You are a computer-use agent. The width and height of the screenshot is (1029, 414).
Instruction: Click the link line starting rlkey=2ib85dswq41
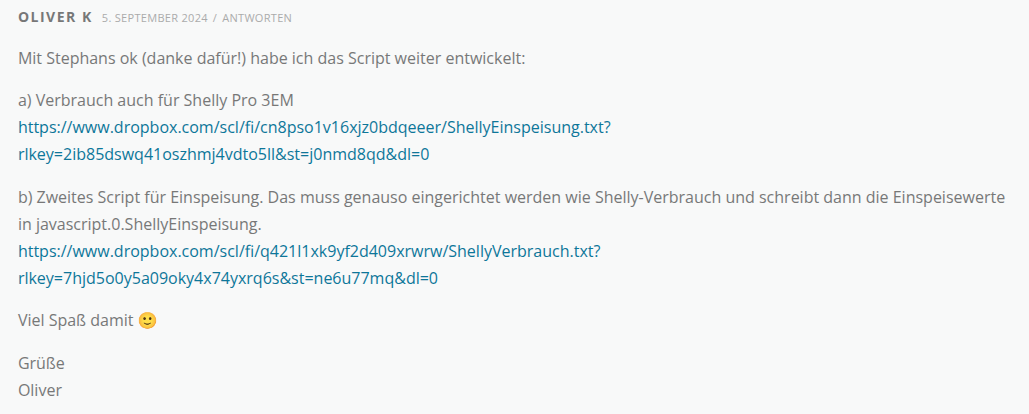point(224,154)
